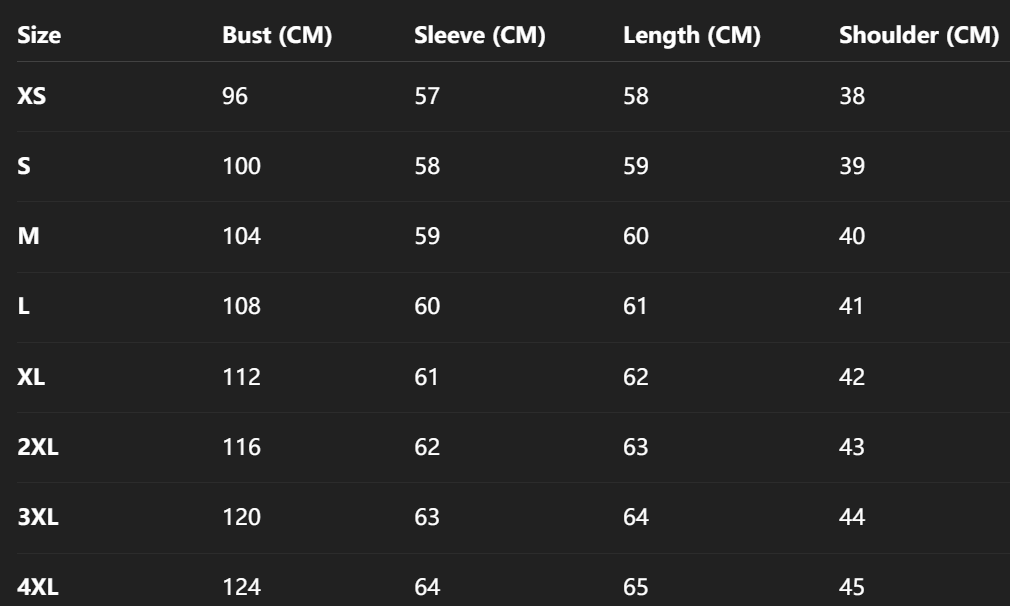The width and height of the screenshot is (1010, 606).
Task: Click the Length (CM) column header
Action: 691,36
